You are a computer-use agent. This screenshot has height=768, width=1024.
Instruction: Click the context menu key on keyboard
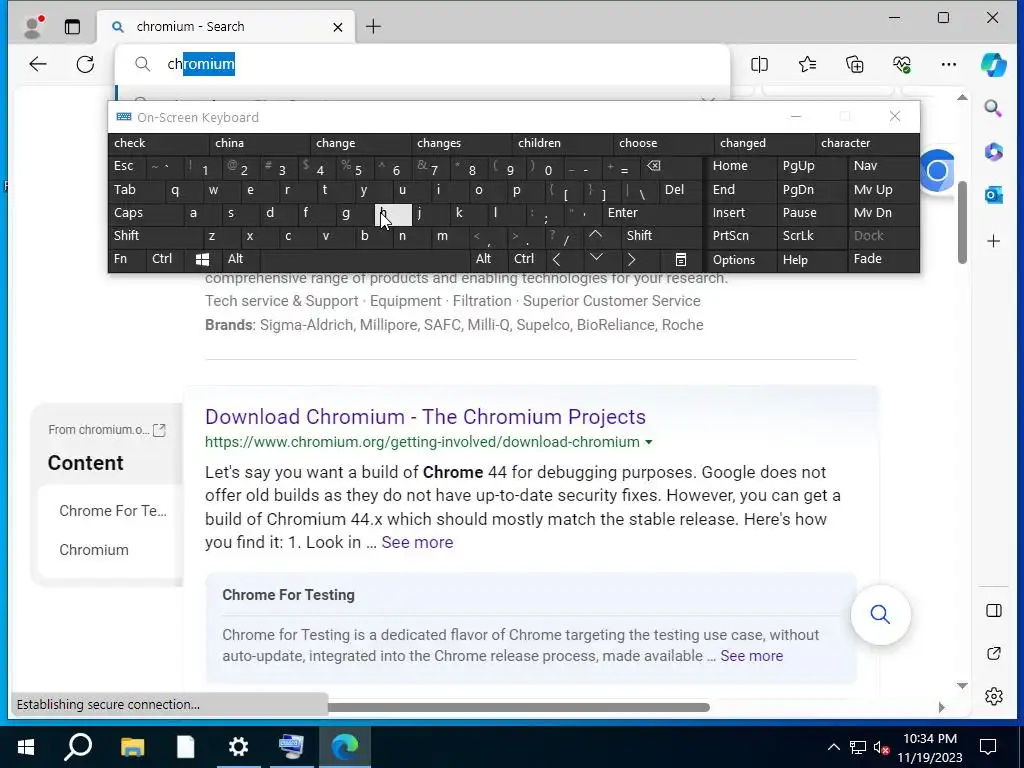[680, 259]
